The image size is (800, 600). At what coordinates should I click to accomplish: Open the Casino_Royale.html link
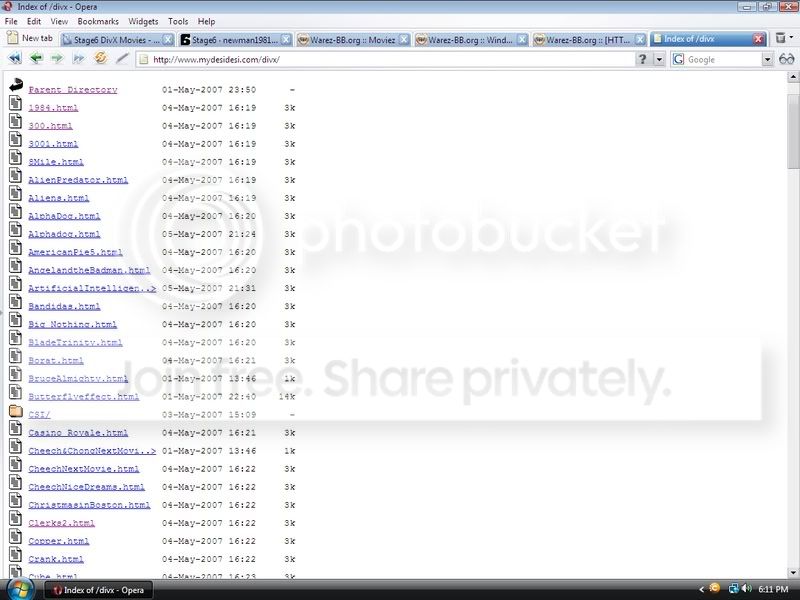click(78, 433)
